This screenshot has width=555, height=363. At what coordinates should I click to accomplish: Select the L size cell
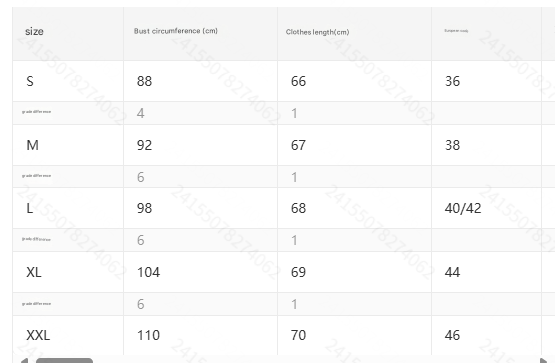pyautogui.click(x=30, y=208)
